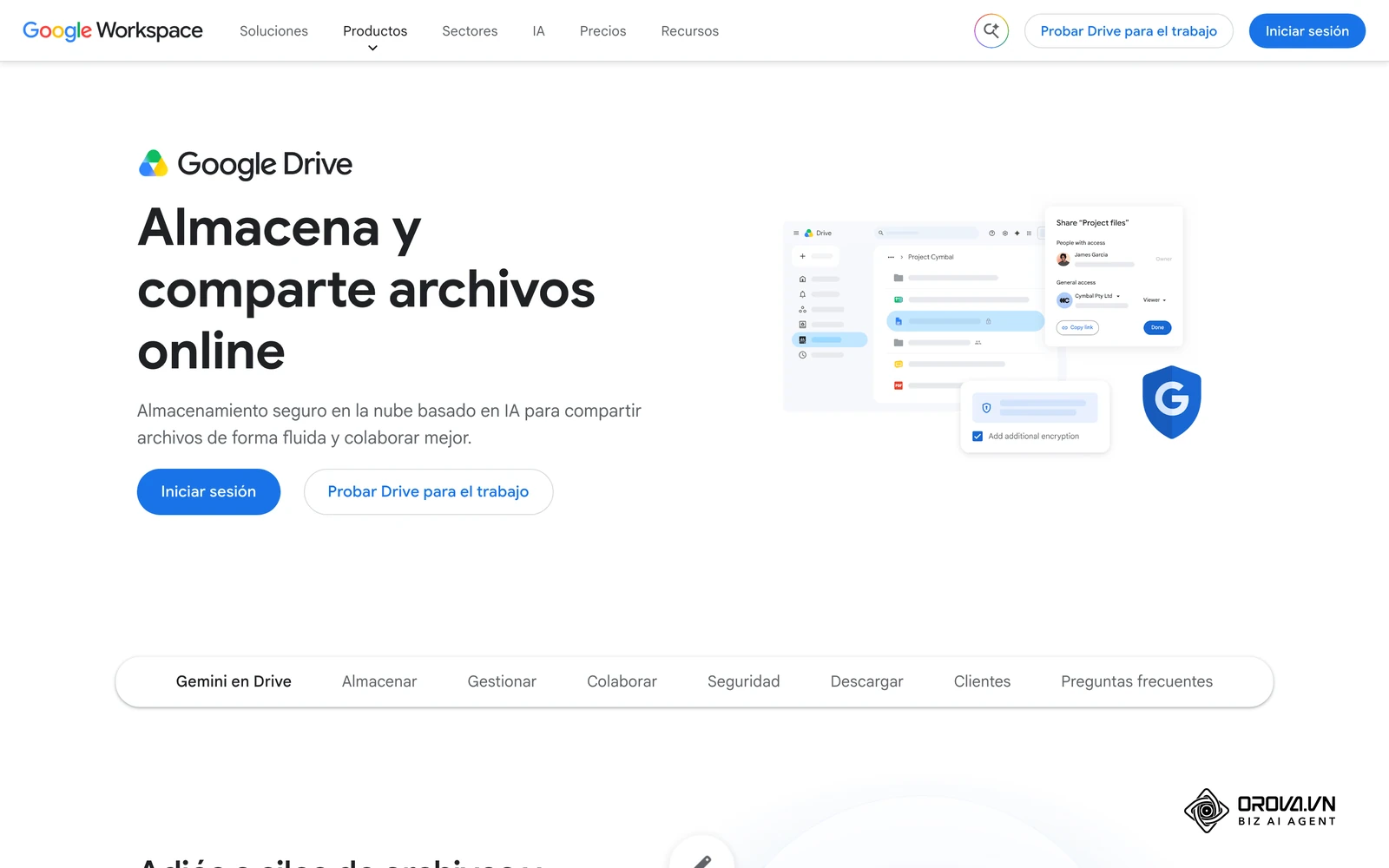Click the Almacena y comparte archivos online heading
1389x868 pixels.
[x=365, y=288]
